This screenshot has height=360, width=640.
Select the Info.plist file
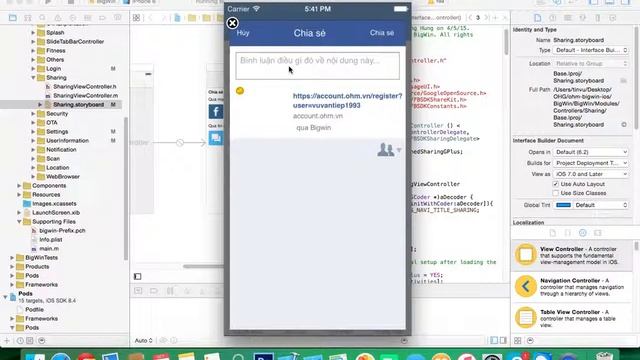51,240
